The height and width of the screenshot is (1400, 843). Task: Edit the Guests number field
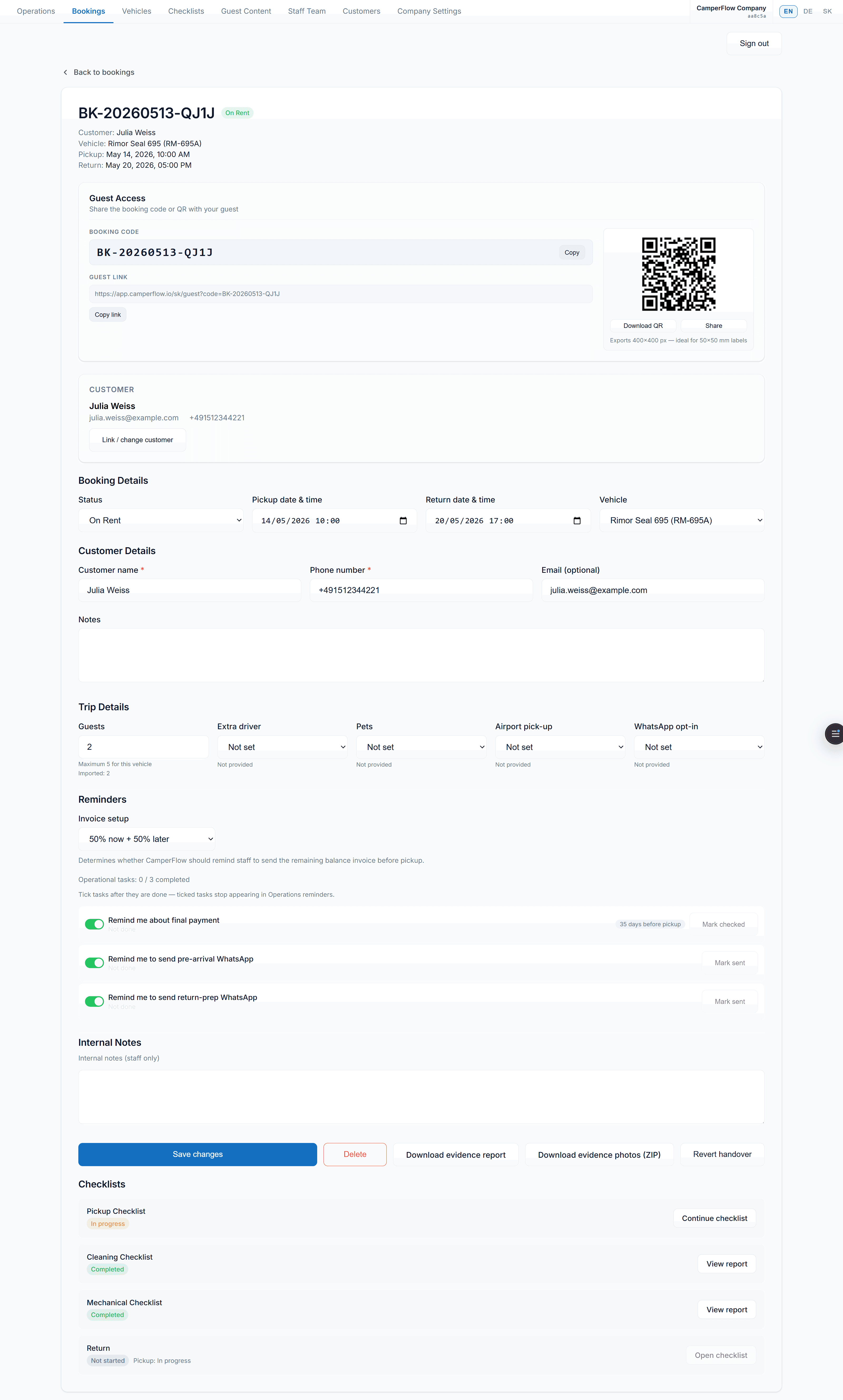(144, 747)
